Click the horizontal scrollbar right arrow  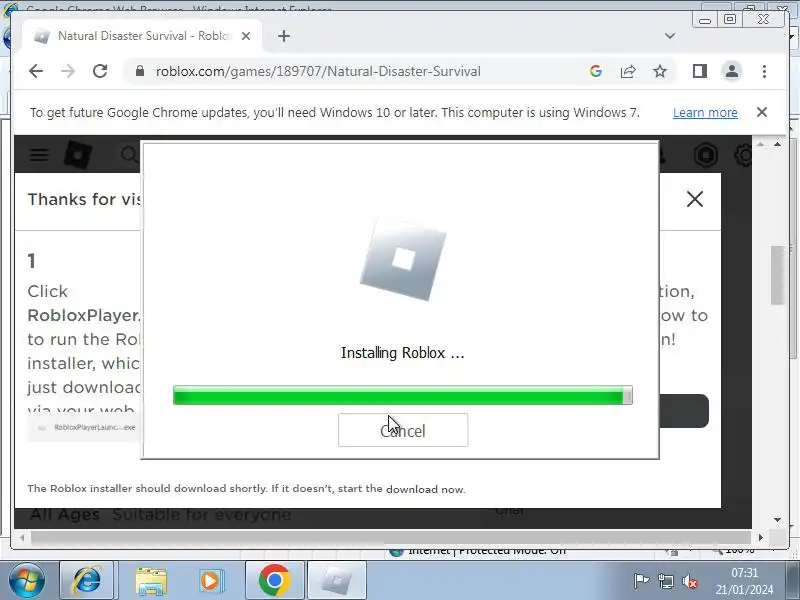(x=760, y=537)
